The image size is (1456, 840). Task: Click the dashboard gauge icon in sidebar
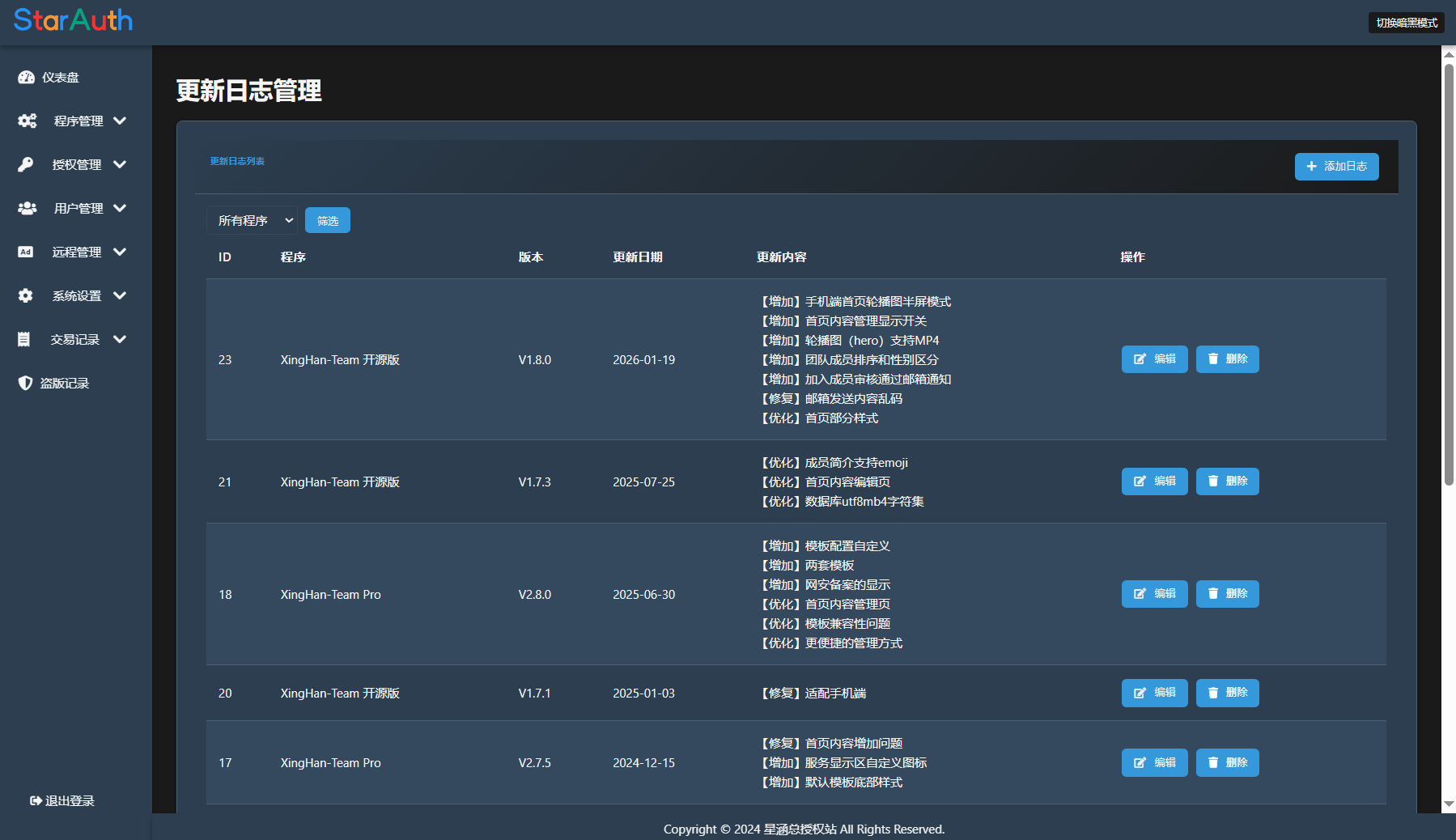pos(26,78)
